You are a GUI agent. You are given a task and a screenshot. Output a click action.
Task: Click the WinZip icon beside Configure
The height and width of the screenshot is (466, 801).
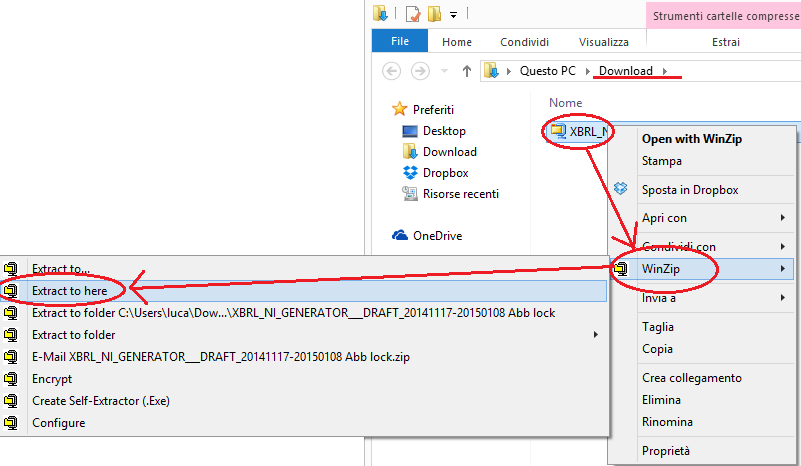pos(11,423)
